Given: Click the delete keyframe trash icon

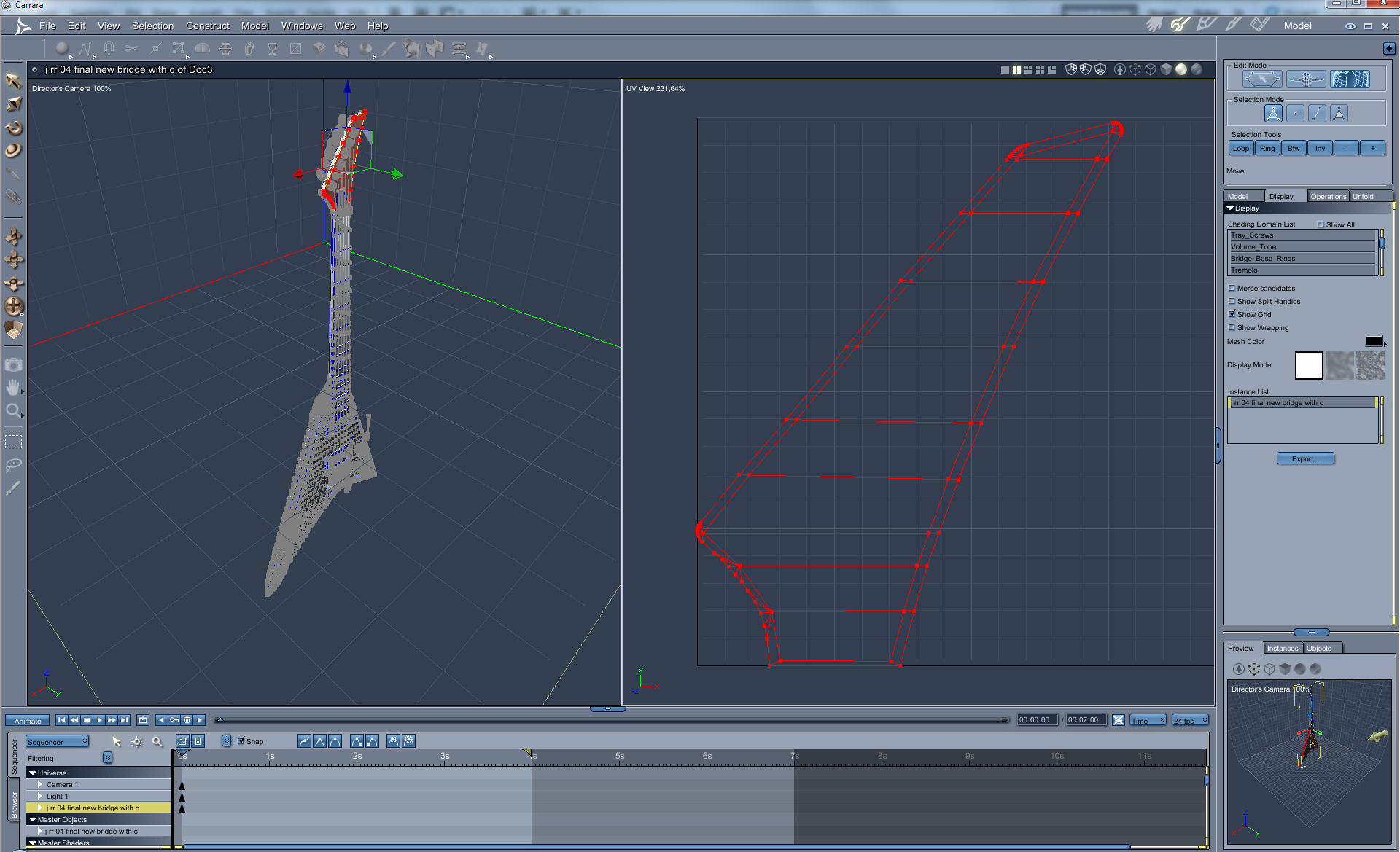Looking at the screenshot, I should pyautogui.click(x=187, y=720).
